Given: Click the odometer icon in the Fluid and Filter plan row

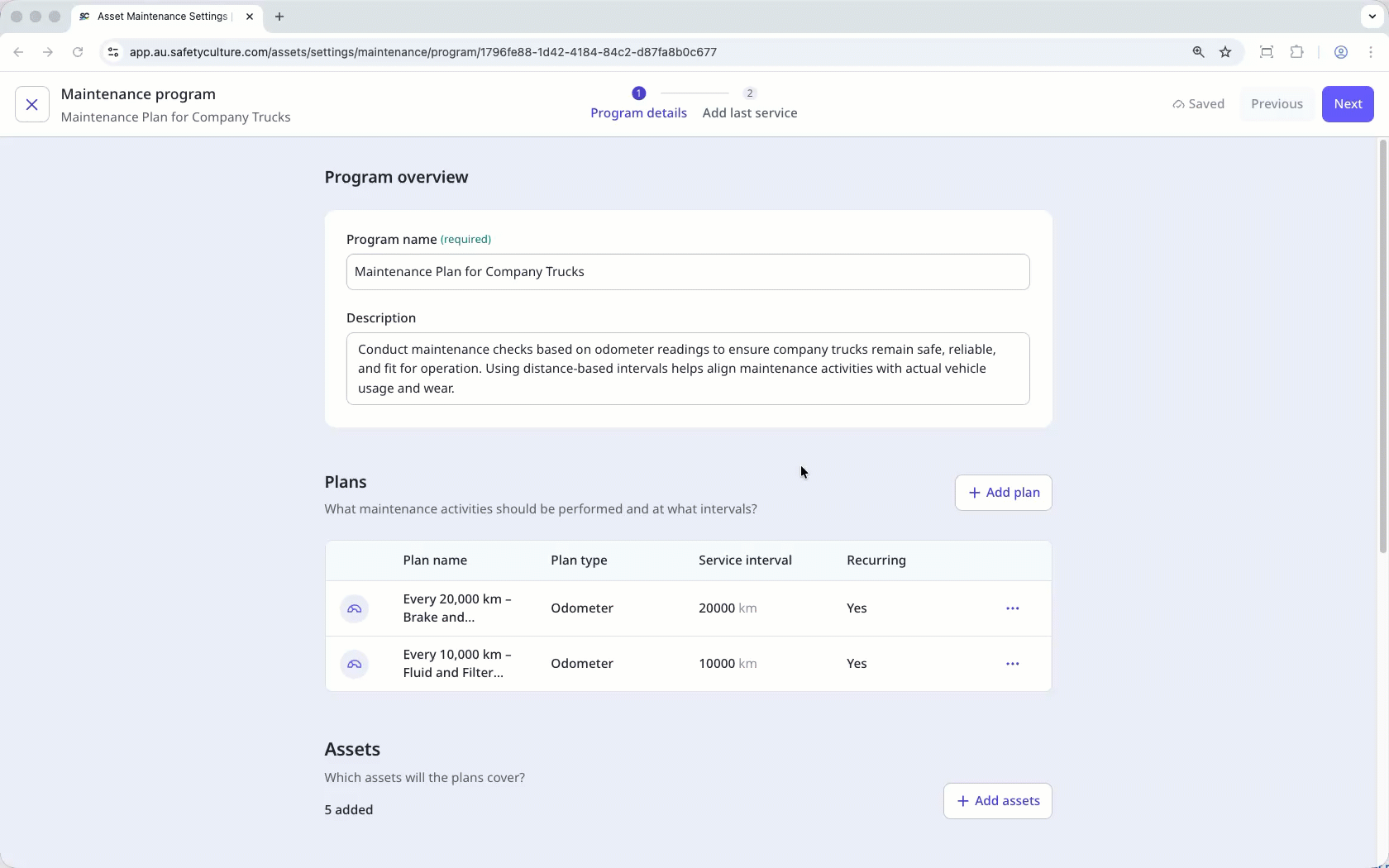Looking at the screenshot, I should tap(355, 664).
